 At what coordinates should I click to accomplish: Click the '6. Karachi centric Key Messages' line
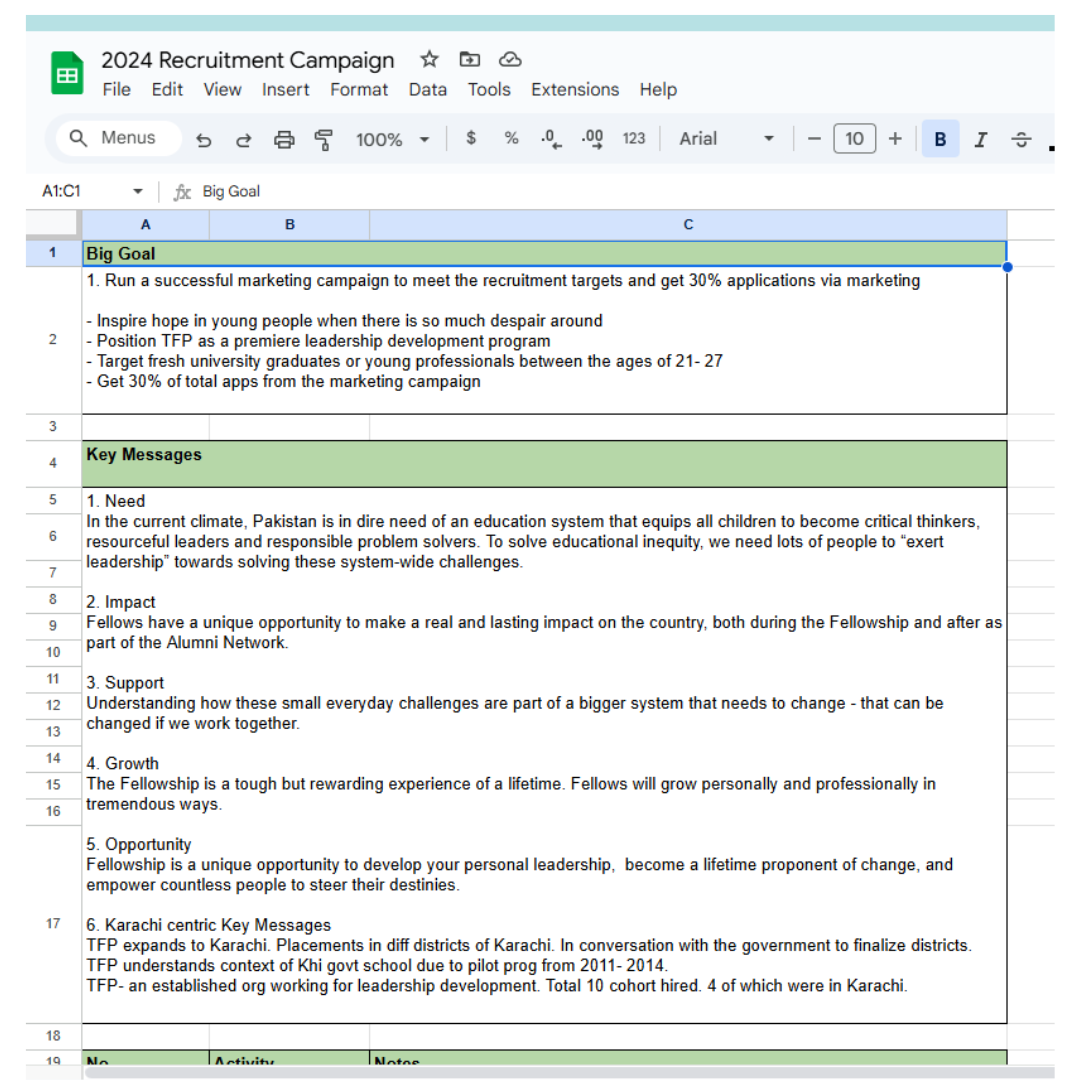tap(208, 925)
